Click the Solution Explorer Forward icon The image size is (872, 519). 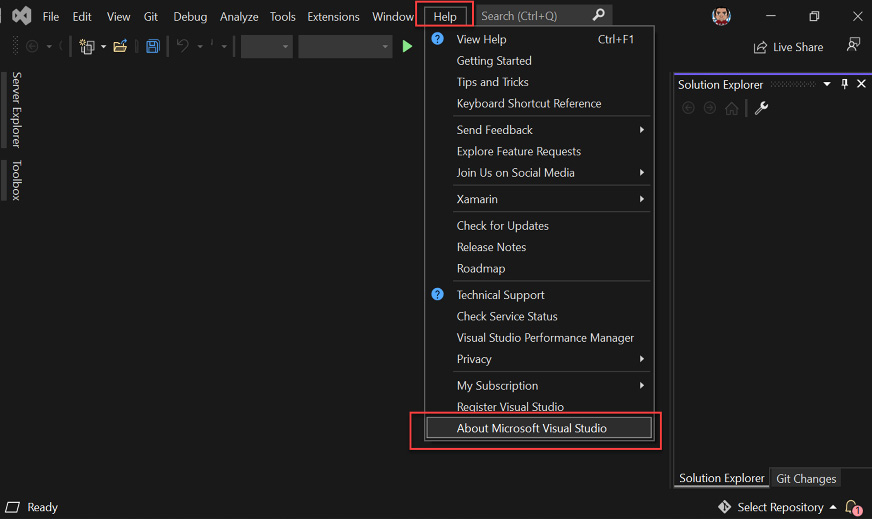[710, 108]
